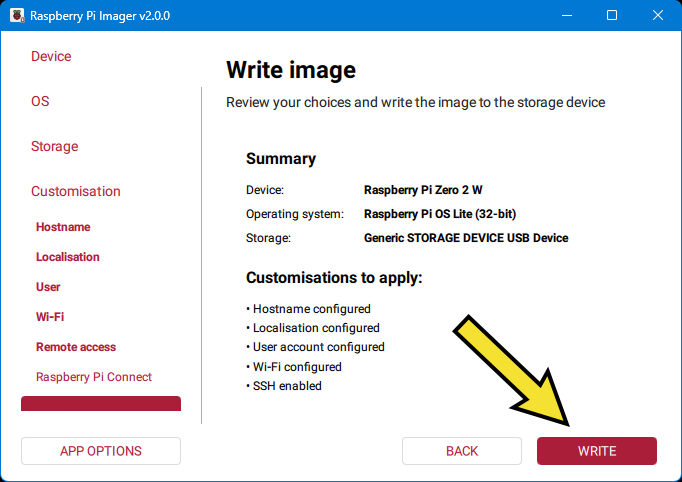Open the User customisation page
The image size is (682, 482).
pyautogui.click(x=48, y=287)
